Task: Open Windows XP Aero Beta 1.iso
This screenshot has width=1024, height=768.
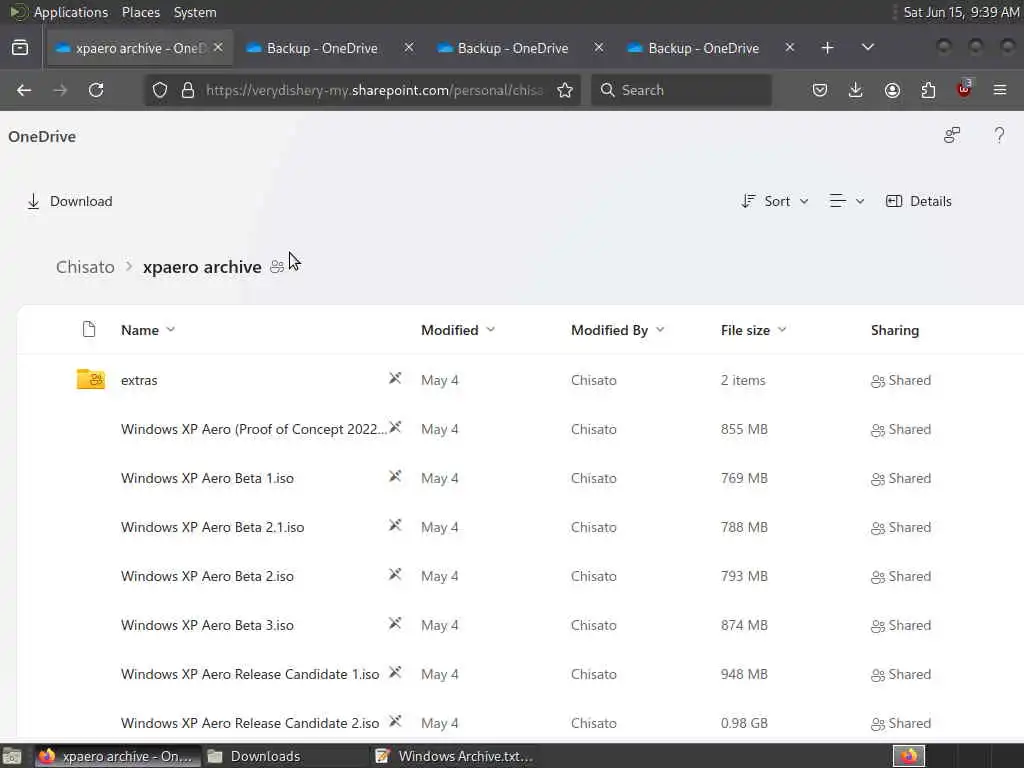Action: pos(207,478)
